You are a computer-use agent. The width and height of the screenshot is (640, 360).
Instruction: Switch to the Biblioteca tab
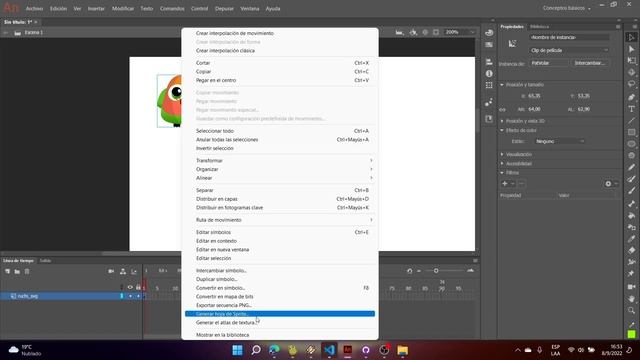coord(539,27)
